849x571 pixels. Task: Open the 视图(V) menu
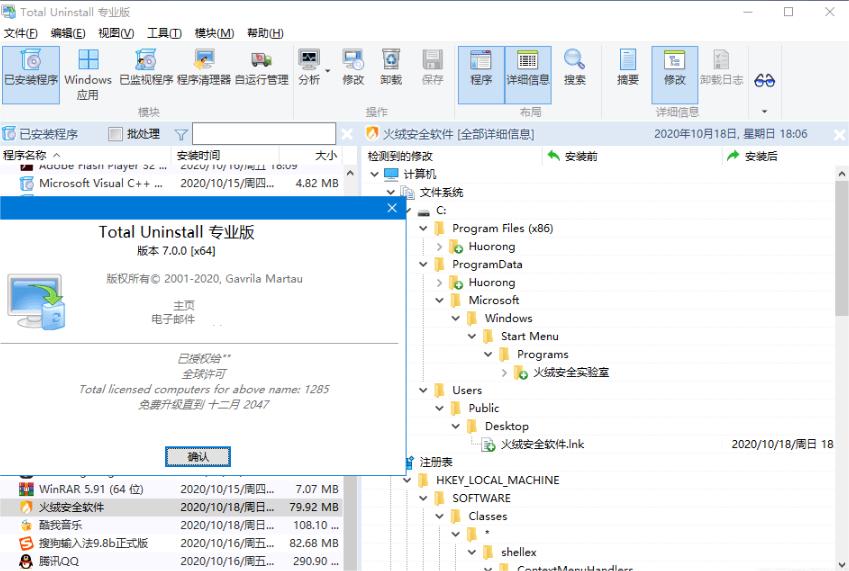click(x=116, y=34)
